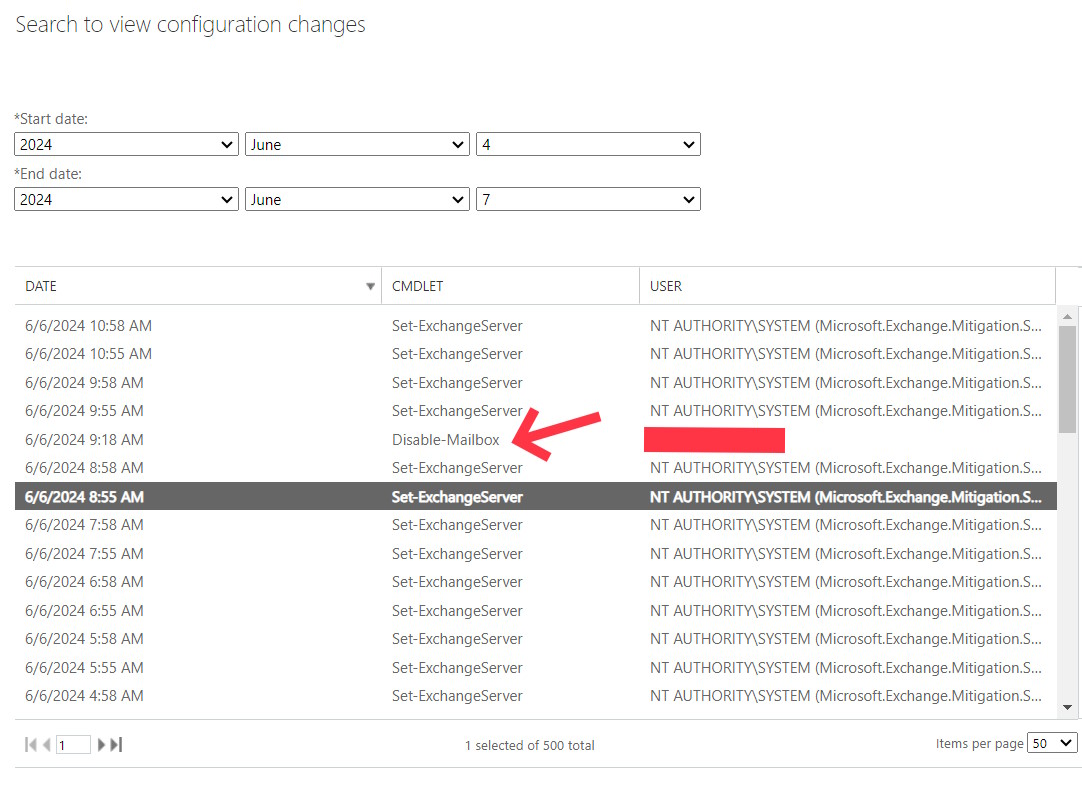Expand the End date day dropdown
Image resolution: width=1082 pixels, height=791 pixels.
(x=588, y=199)
